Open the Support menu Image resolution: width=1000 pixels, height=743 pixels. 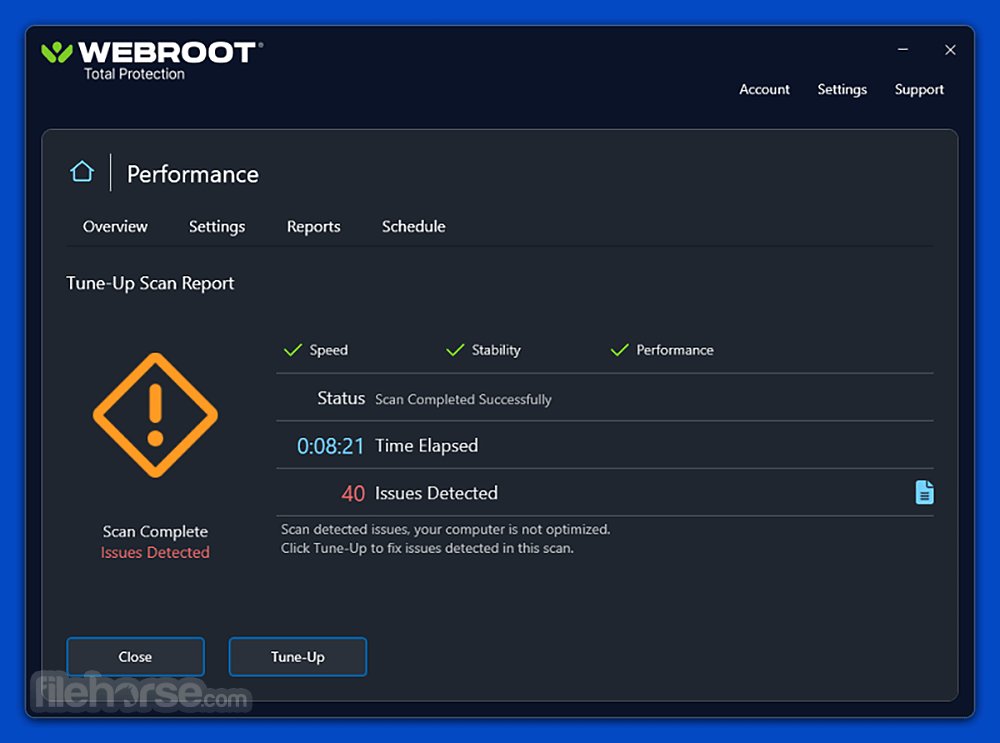[x=919, y=90]
